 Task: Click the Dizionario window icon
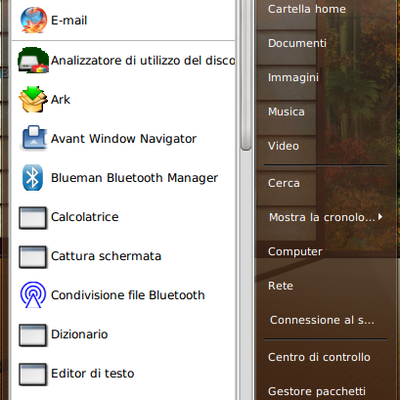[x=33, y=335]
